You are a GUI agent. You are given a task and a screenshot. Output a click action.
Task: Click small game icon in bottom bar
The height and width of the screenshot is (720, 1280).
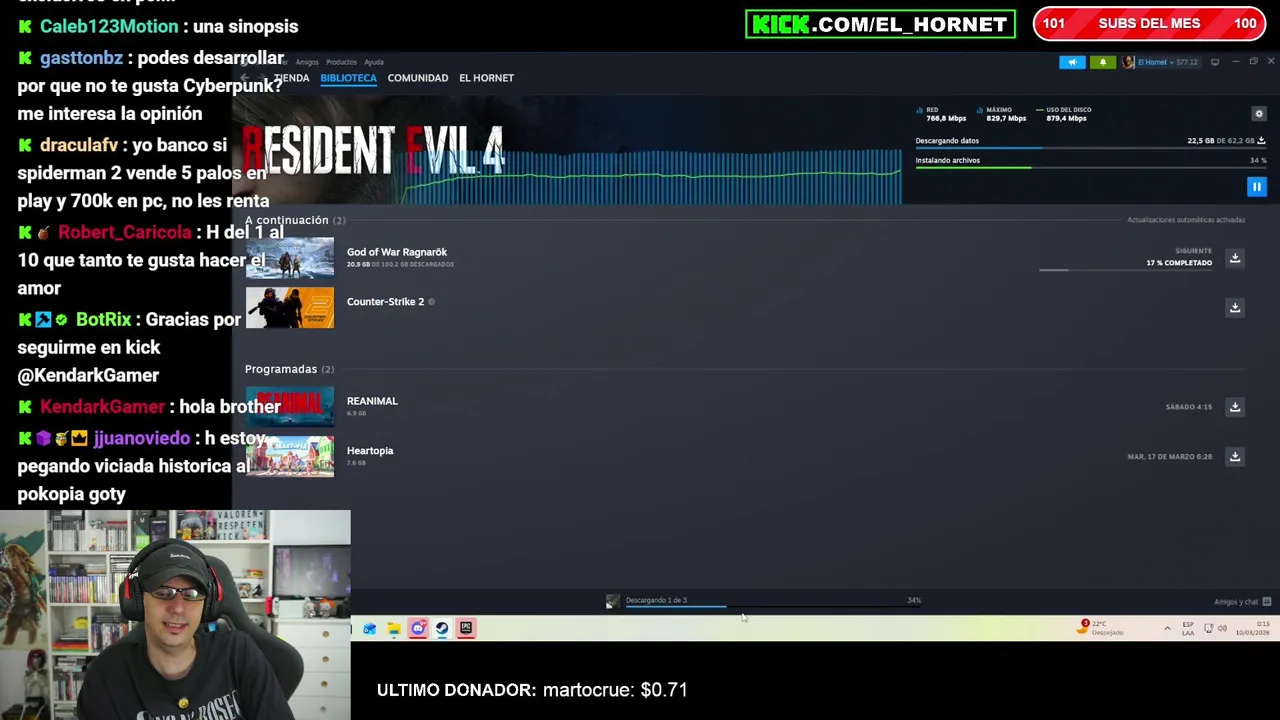[612, 601]
